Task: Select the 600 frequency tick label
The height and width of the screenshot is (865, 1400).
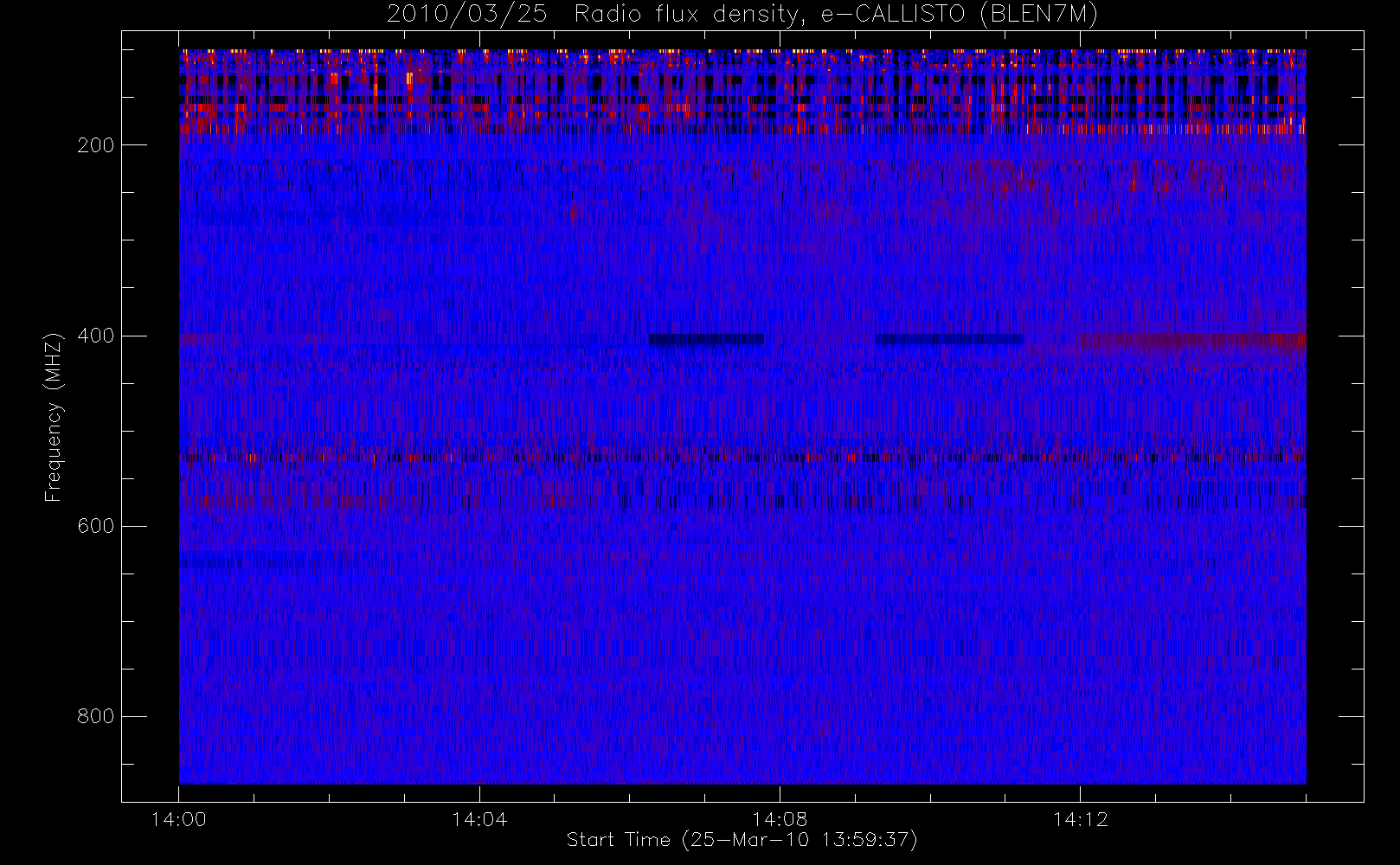Action: click(x=96, y=526)
